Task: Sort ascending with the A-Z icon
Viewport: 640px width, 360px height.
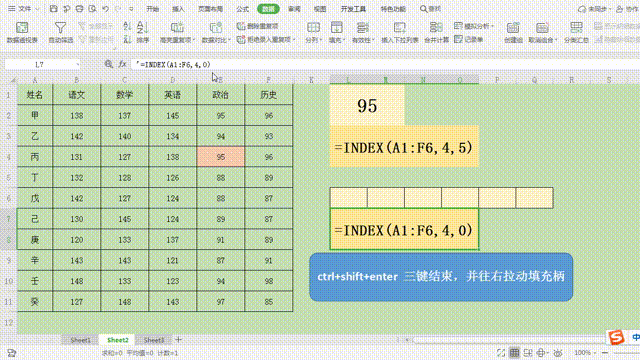Action: [x=127, y=27]
